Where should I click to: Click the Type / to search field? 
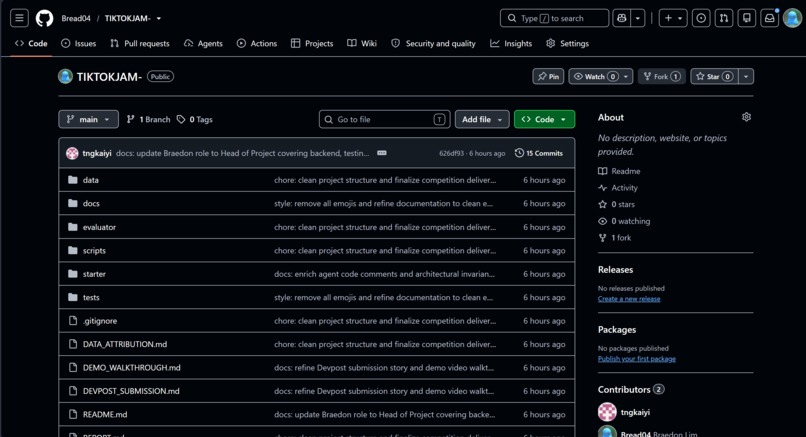(555, 18)
